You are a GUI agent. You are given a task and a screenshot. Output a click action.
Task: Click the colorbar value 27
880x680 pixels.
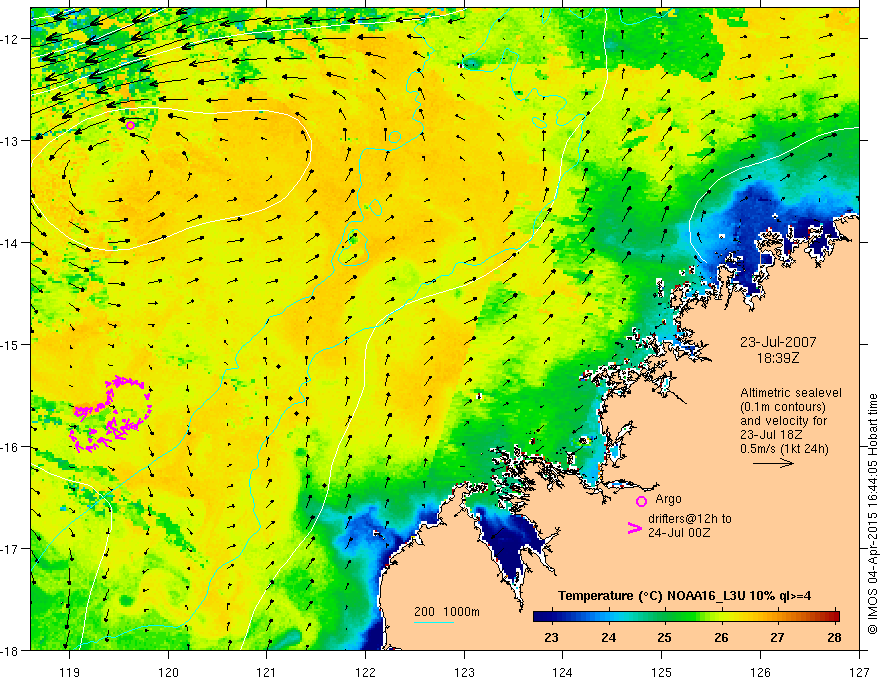(x=777, y=638)
